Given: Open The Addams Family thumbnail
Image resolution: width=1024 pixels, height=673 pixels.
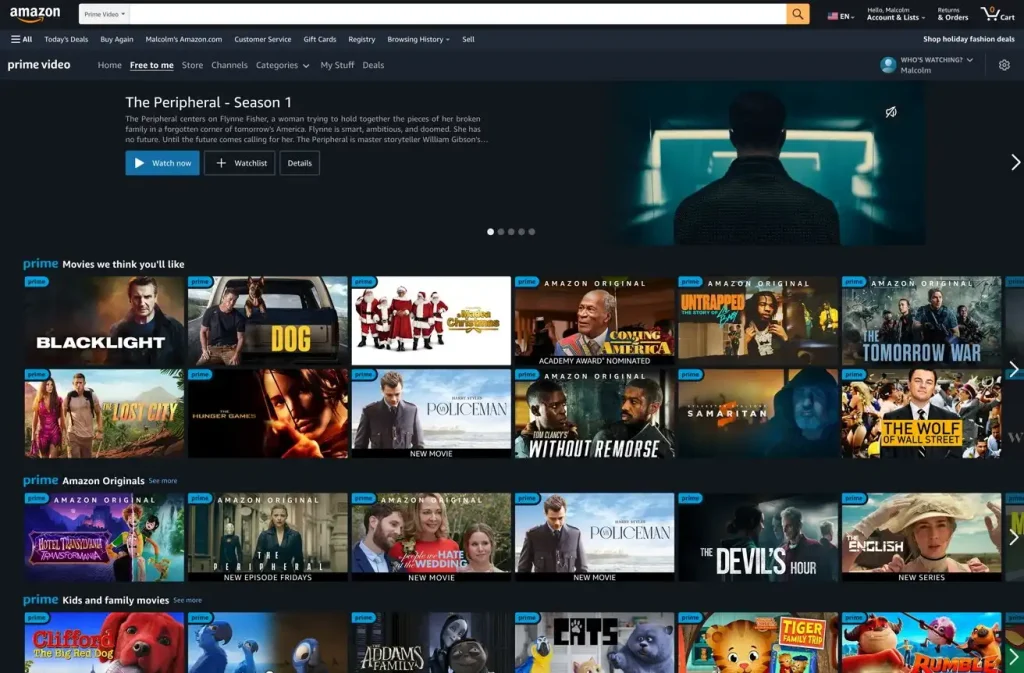Looking at the screenshot, I should [431, 642].
